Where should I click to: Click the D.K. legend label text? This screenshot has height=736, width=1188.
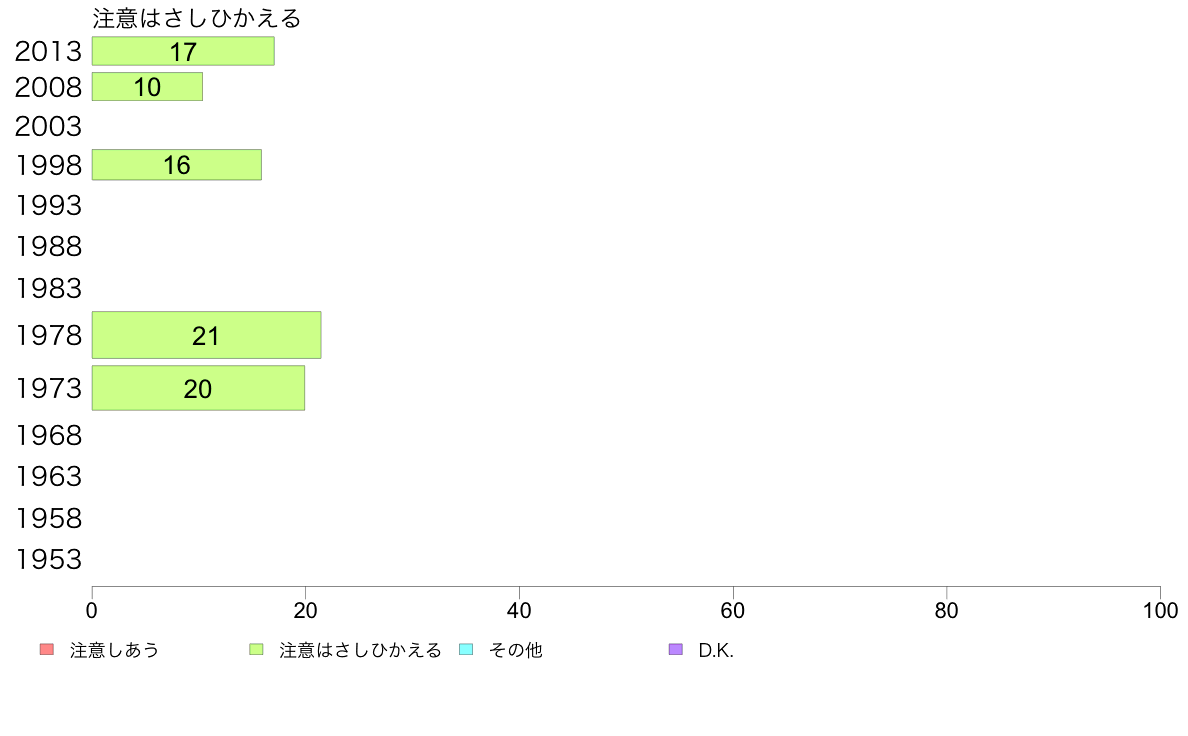point(716,650)
